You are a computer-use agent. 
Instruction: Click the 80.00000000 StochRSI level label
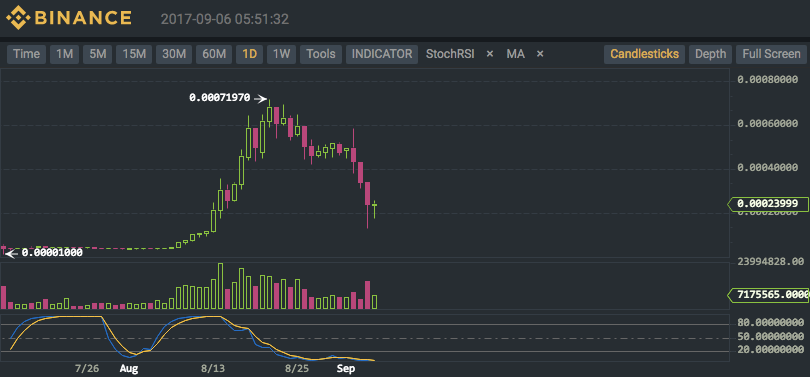pyautogui.click(x=770, y=323)
